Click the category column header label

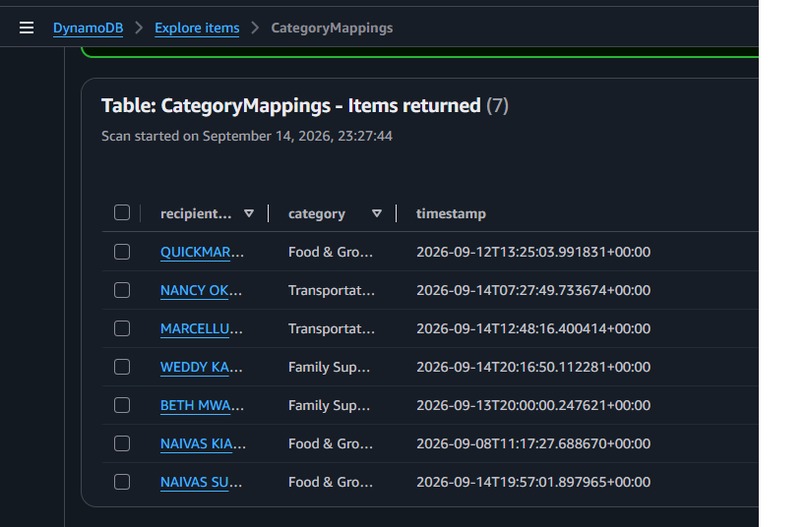point(317,213)
